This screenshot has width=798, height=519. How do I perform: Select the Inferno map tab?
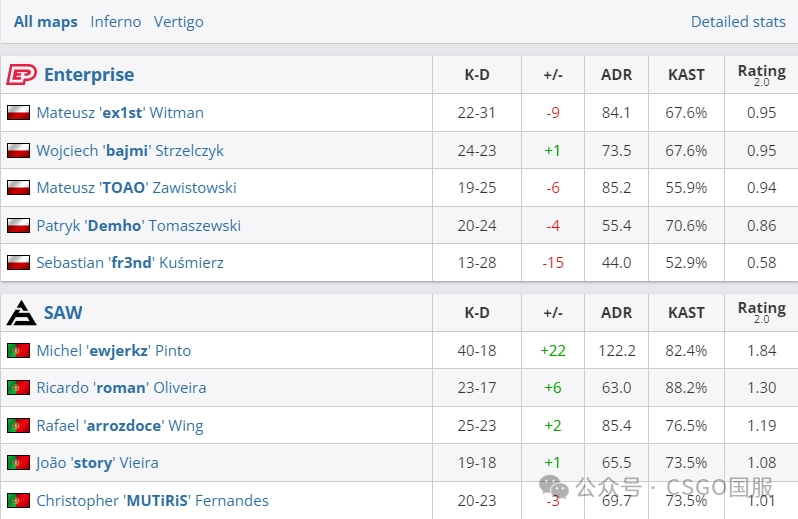116,21
